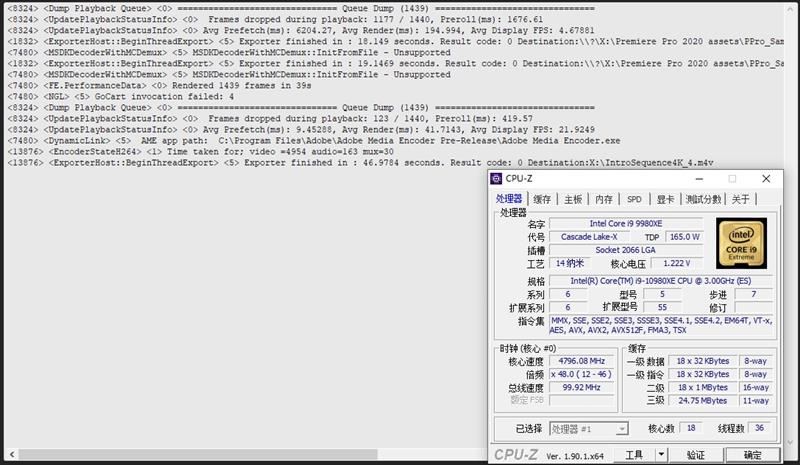Screen dimensions: 800x465
Task: Click the log line 'Exporter finished in : 46.9784 seconds'
Action: pyautogui.click(x=360, y=163)
